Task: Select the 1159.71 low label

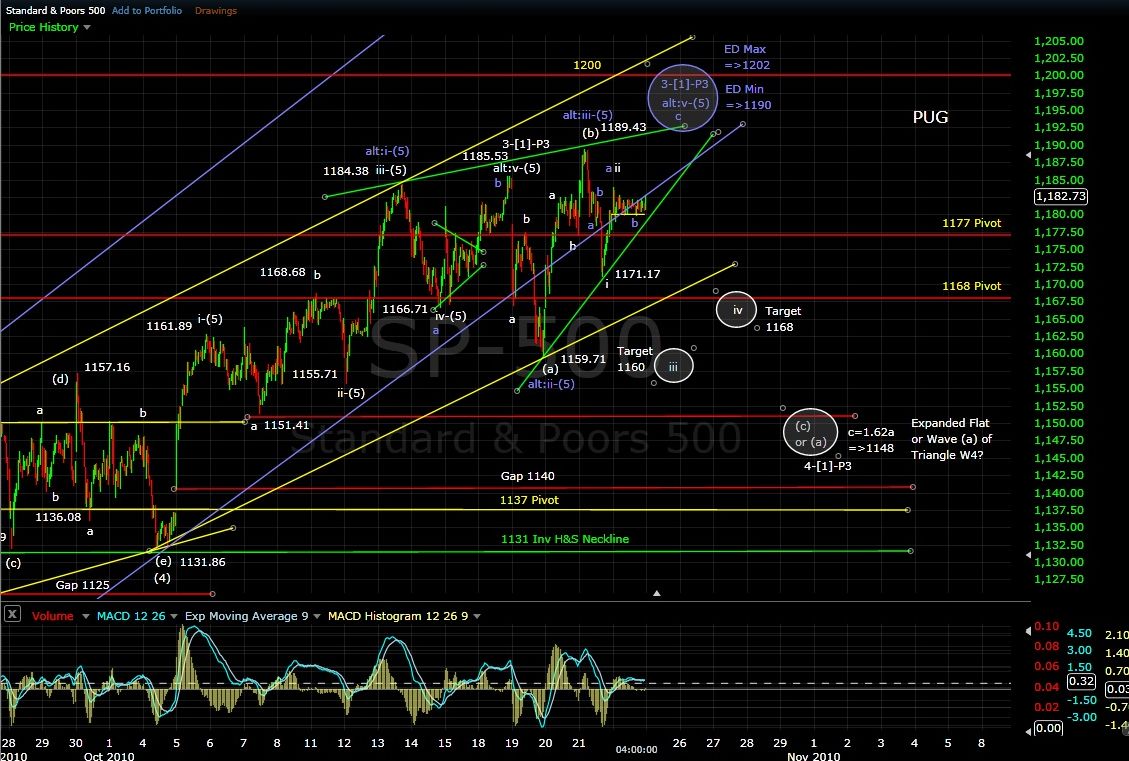Action: pos(583,359)
